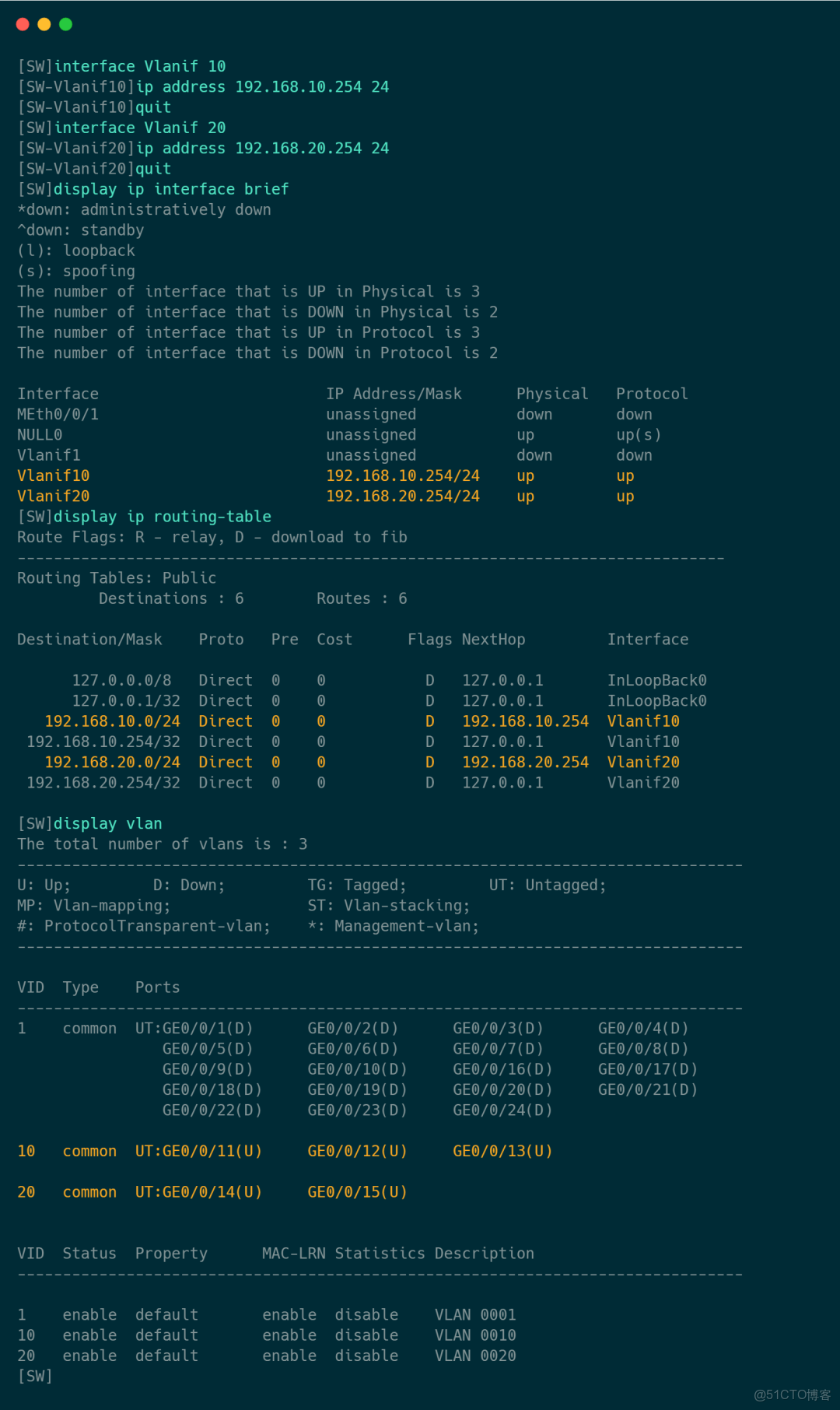Click the 'Destination/Mask' column header

(x=89, y=640)
